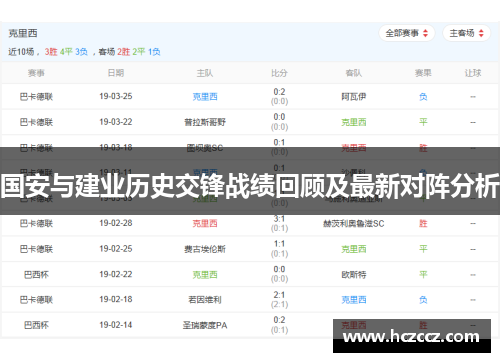Image resolution: width=500 pixels, height=362 pixels.
Task: Click the 0:2 score in the 19-03-25 row
Action: 279,92
